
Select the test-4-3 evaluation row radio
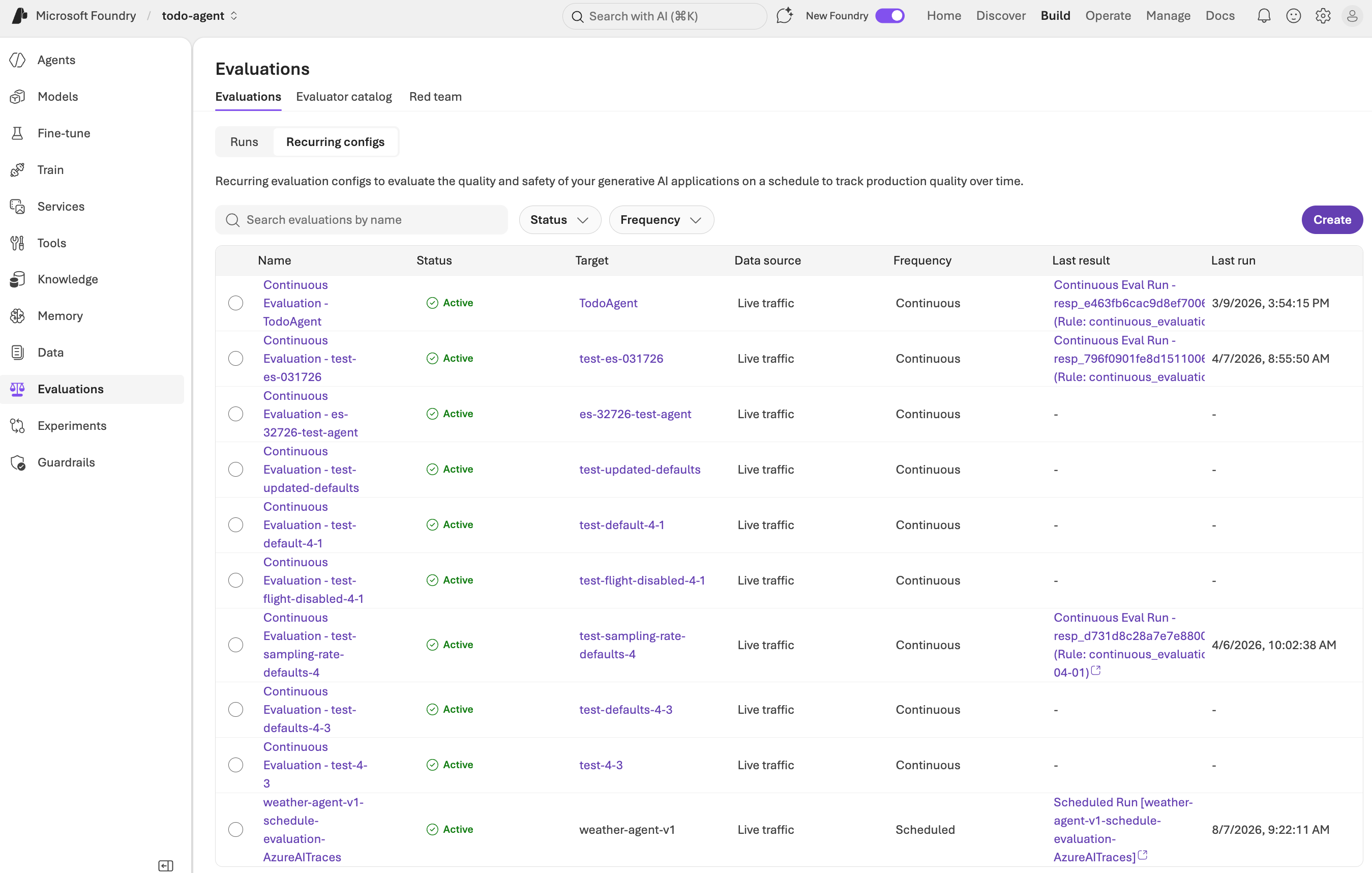click(x=236, y=765)
